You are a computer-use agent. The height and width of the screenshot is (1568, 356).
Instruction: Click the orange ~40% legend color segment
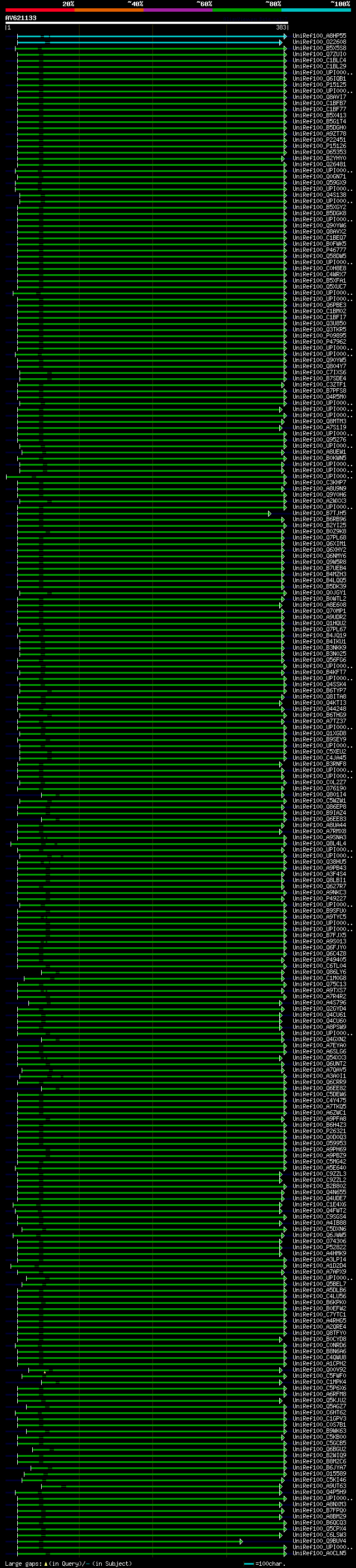point(109,11)
